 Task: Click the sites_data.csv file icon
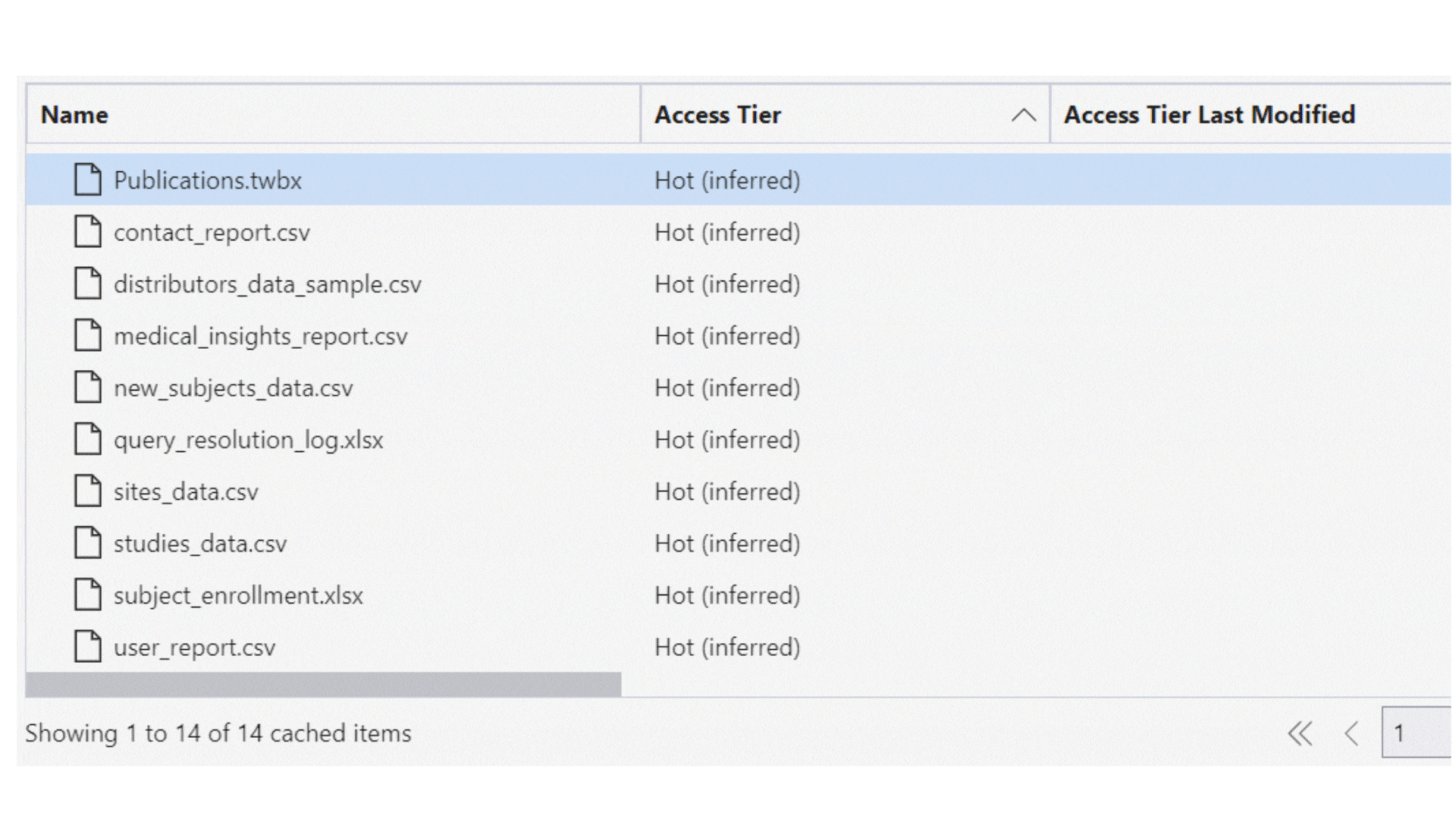[x=88, y=491]
